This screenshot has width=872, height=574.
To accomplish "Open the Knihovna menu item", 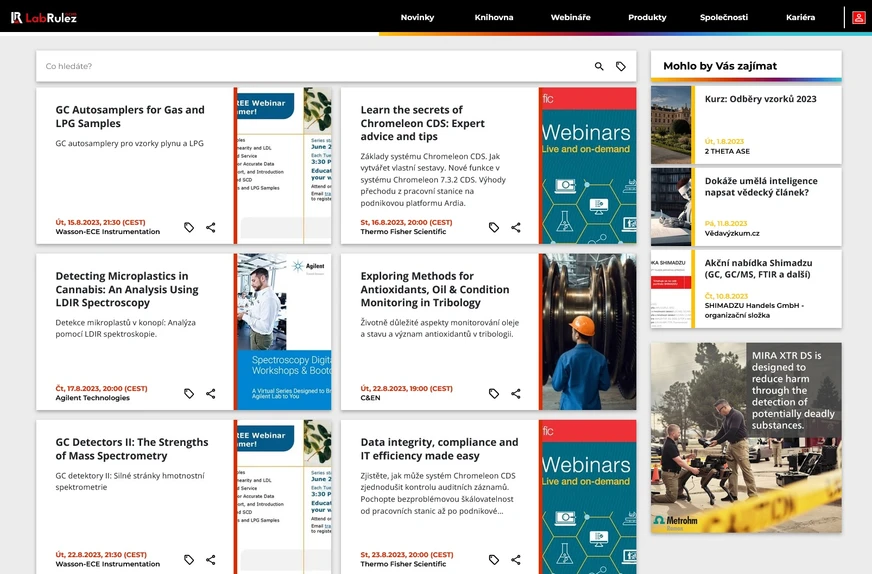I will click(x=494, y=17).
